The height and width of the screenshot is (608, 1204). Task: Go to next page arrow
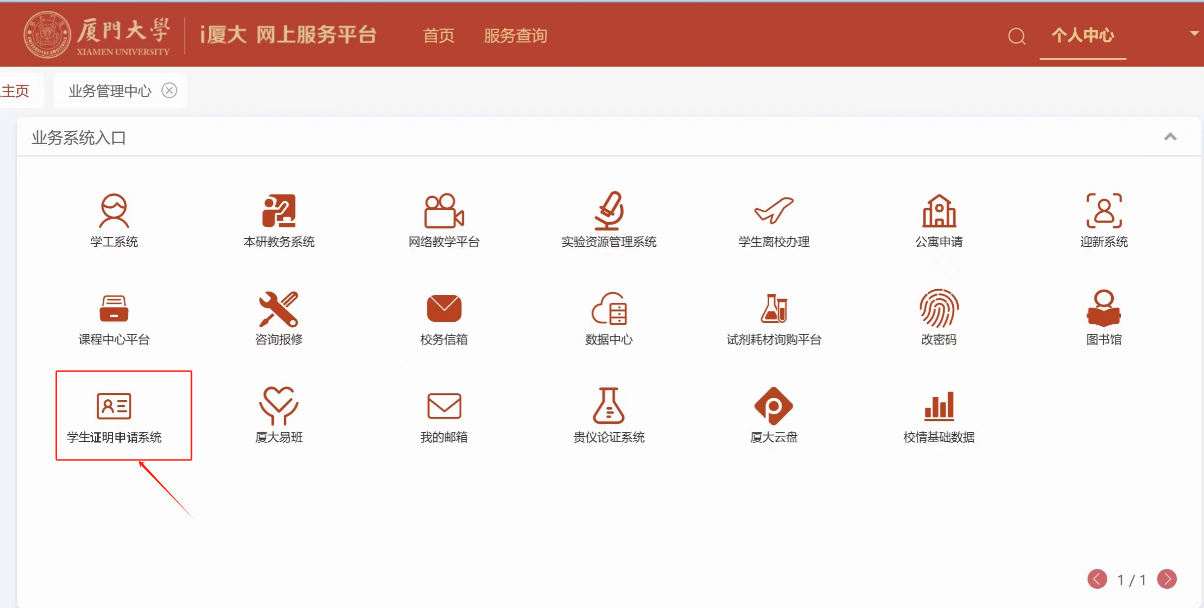(x=1167, y=579)
